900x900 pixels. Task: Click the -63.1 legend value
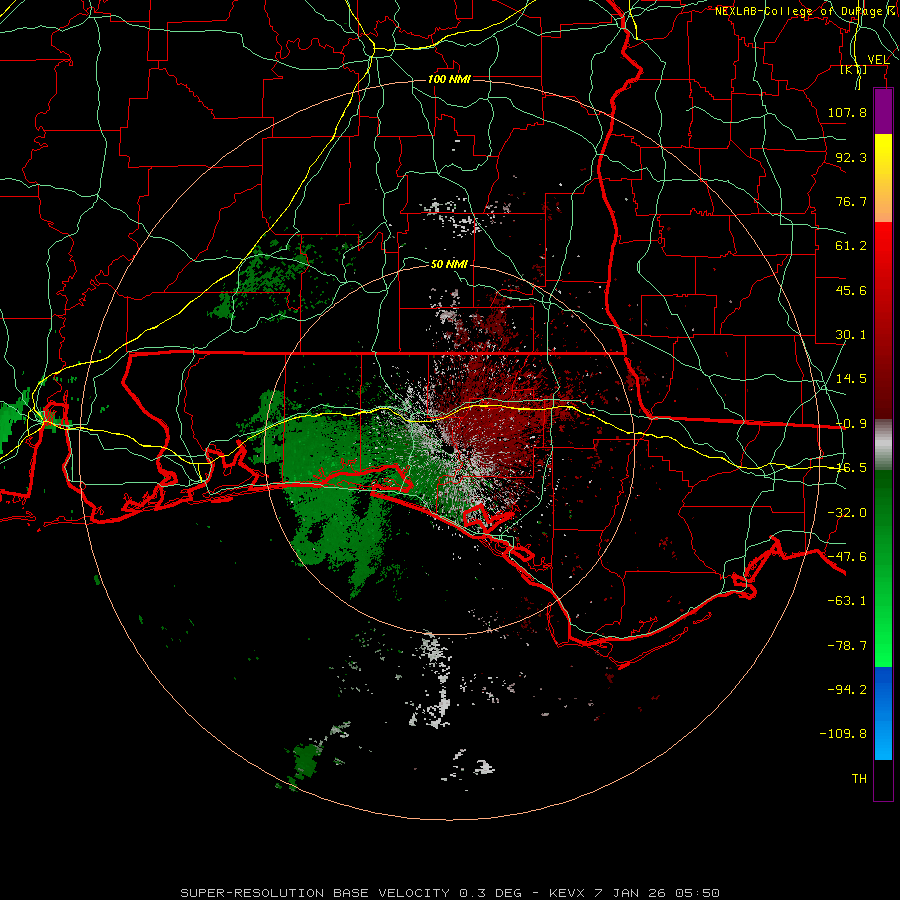[x=847, y=601]
